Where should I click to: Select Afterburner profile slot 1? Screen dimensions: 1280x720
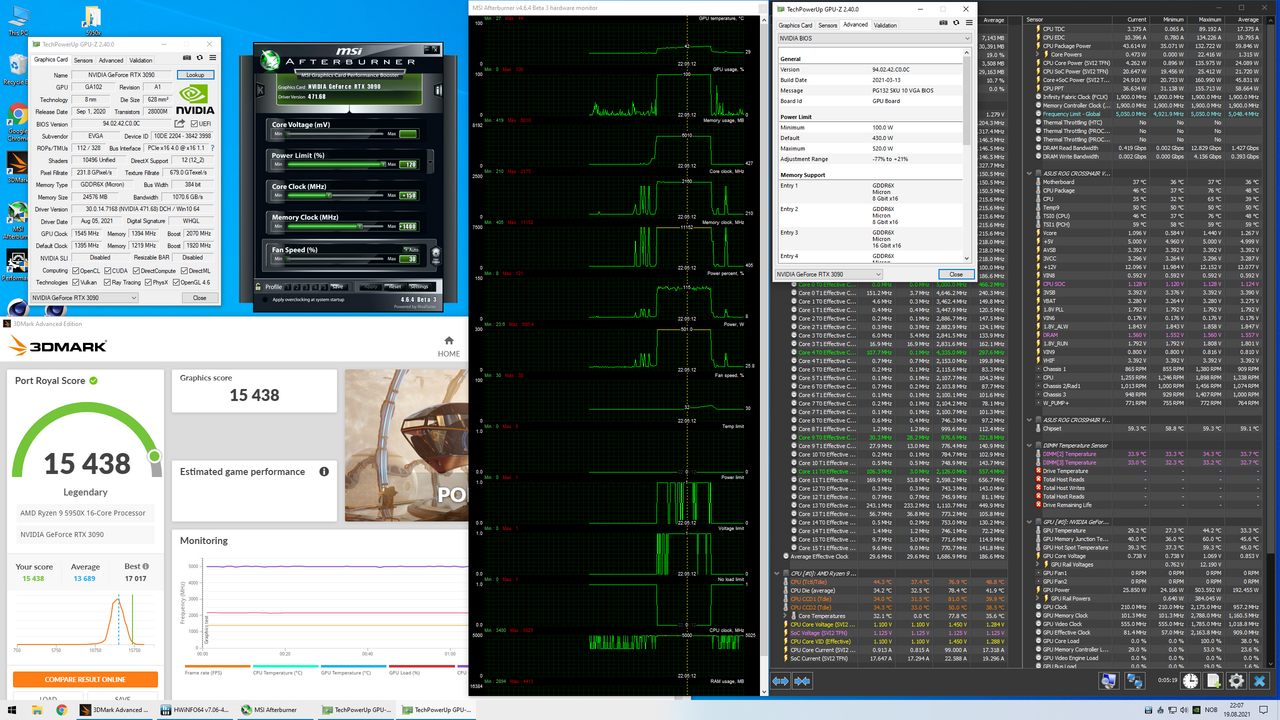[287, 287]
